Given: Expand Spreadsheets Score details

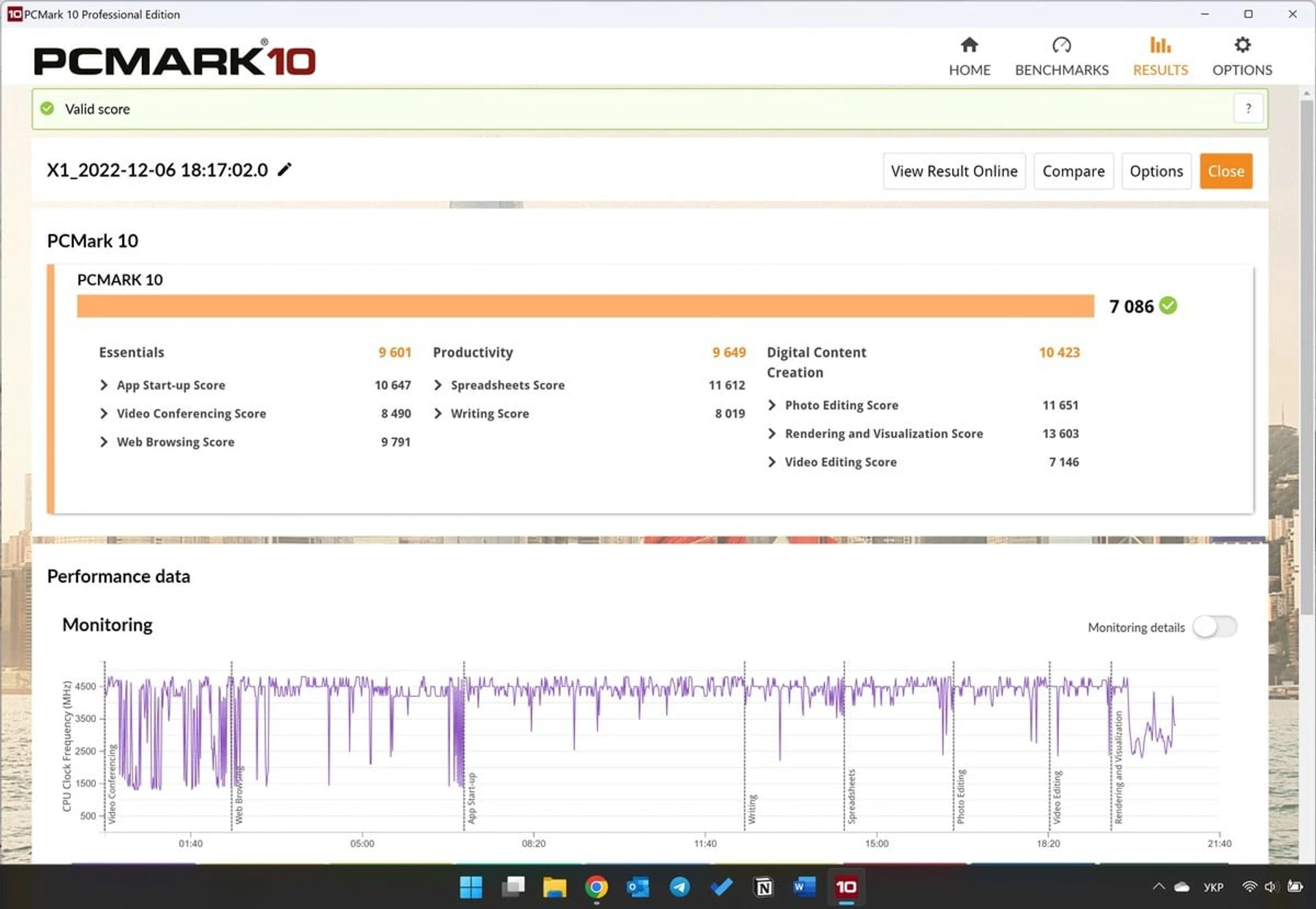Looking at the screenshot, I should 438,385.
